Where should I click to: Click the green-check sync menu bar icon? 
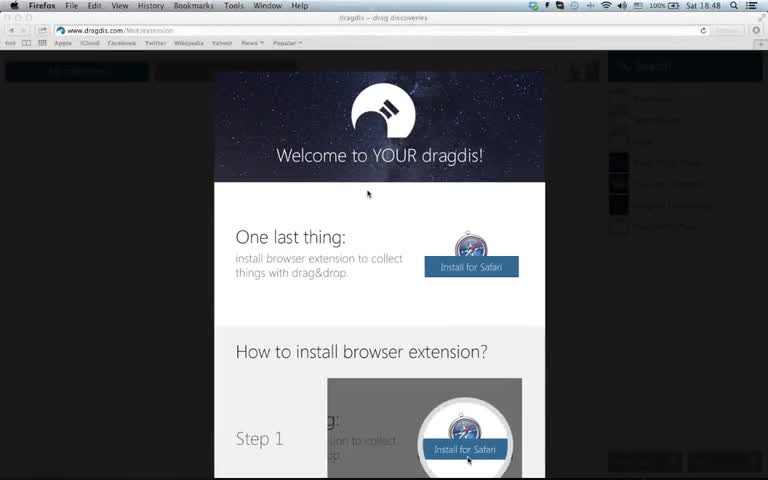[533, 6]
